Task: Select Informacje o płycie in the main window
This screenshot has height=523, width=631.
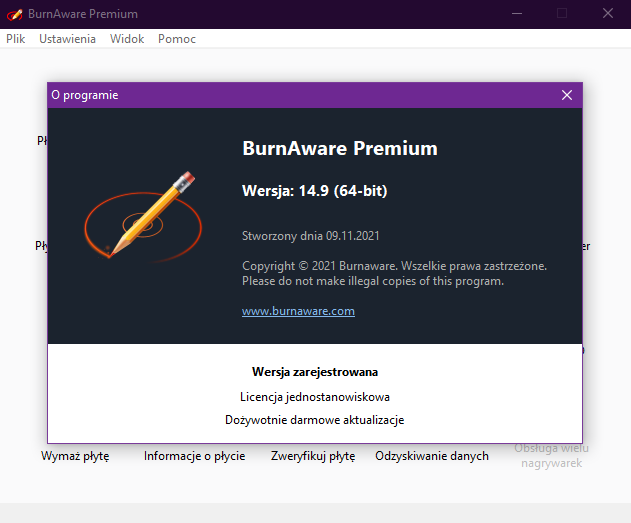Action: pyautogui.click(x=194, y=456)
